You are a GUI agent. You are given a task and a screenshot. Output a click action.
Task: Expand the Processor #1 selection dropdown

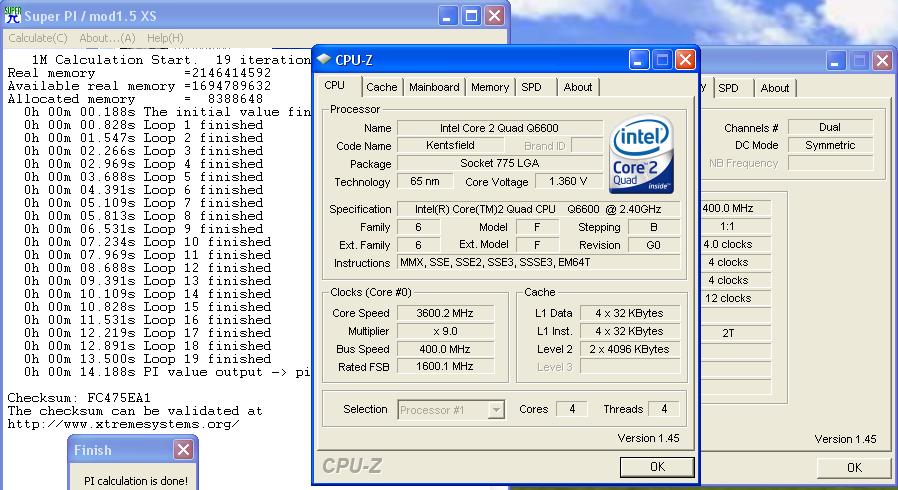pos(497,410)
